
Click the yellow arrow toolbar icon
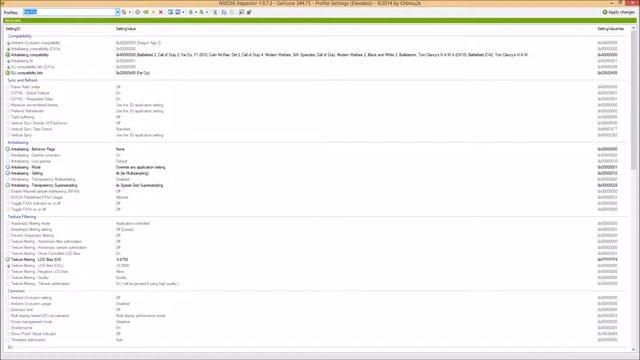153,12
